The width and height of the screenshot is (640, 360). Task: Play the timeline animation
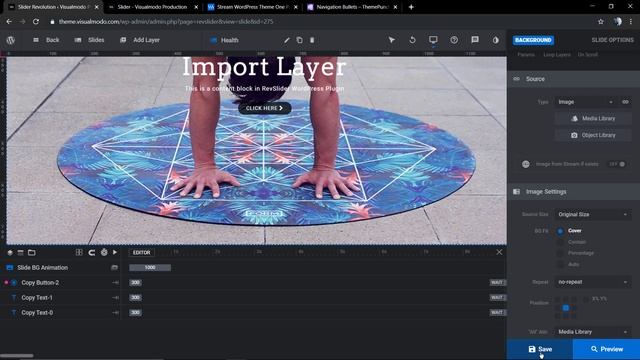click(115, 253)
